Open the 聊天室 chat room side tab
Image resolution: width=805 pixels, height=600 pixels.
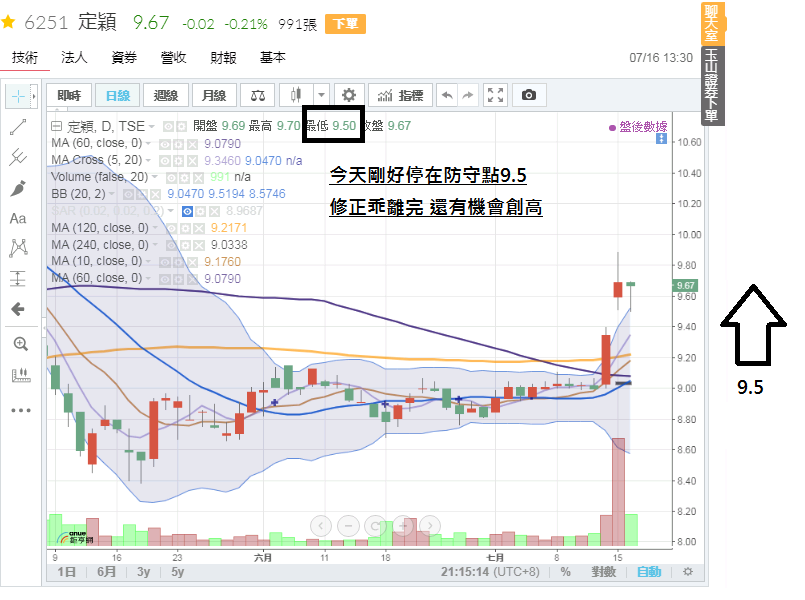tap(713, 24)
